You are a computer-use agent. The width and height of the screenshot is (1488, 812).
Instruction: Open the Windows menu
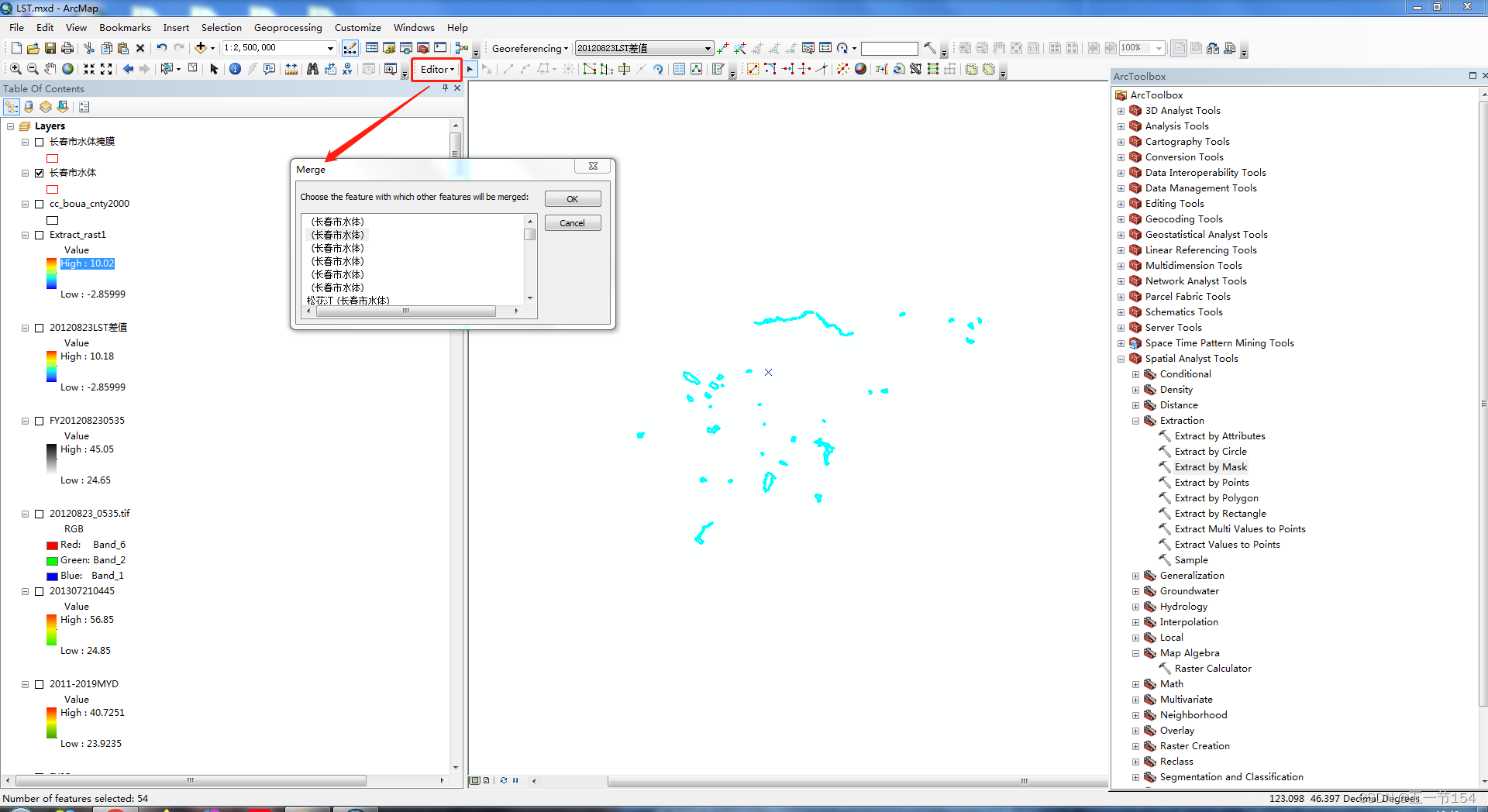414,28
